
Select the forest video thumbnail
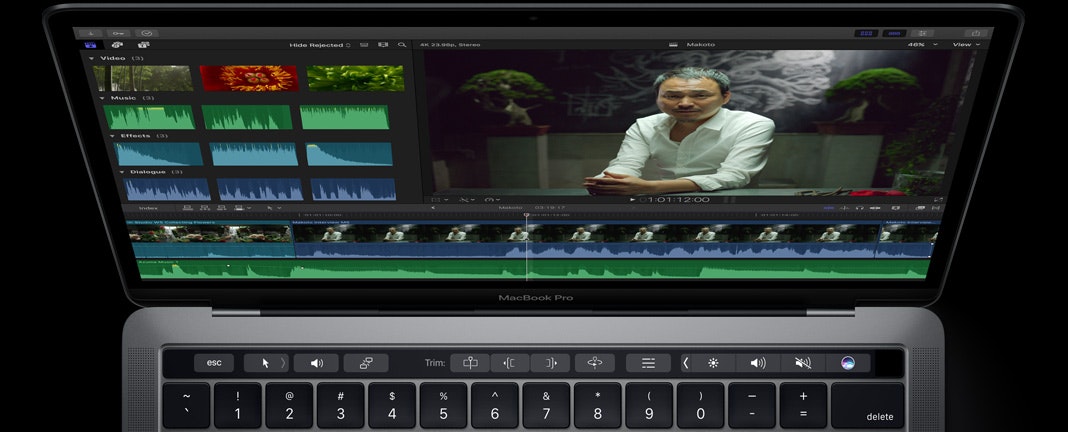[144, 78]
